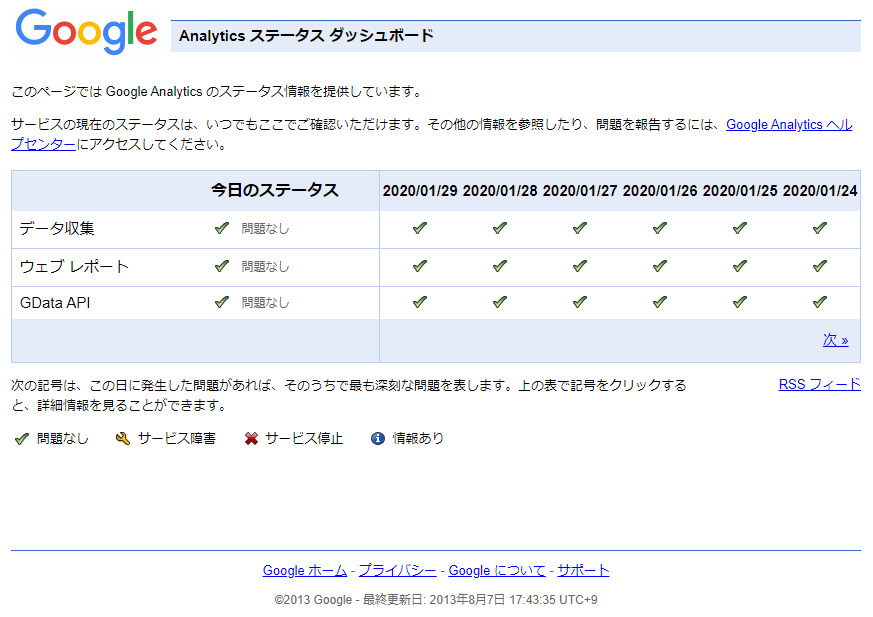
Task: Click ウェブ レポート checkmark for 2020/01/28
Action: 500,266
